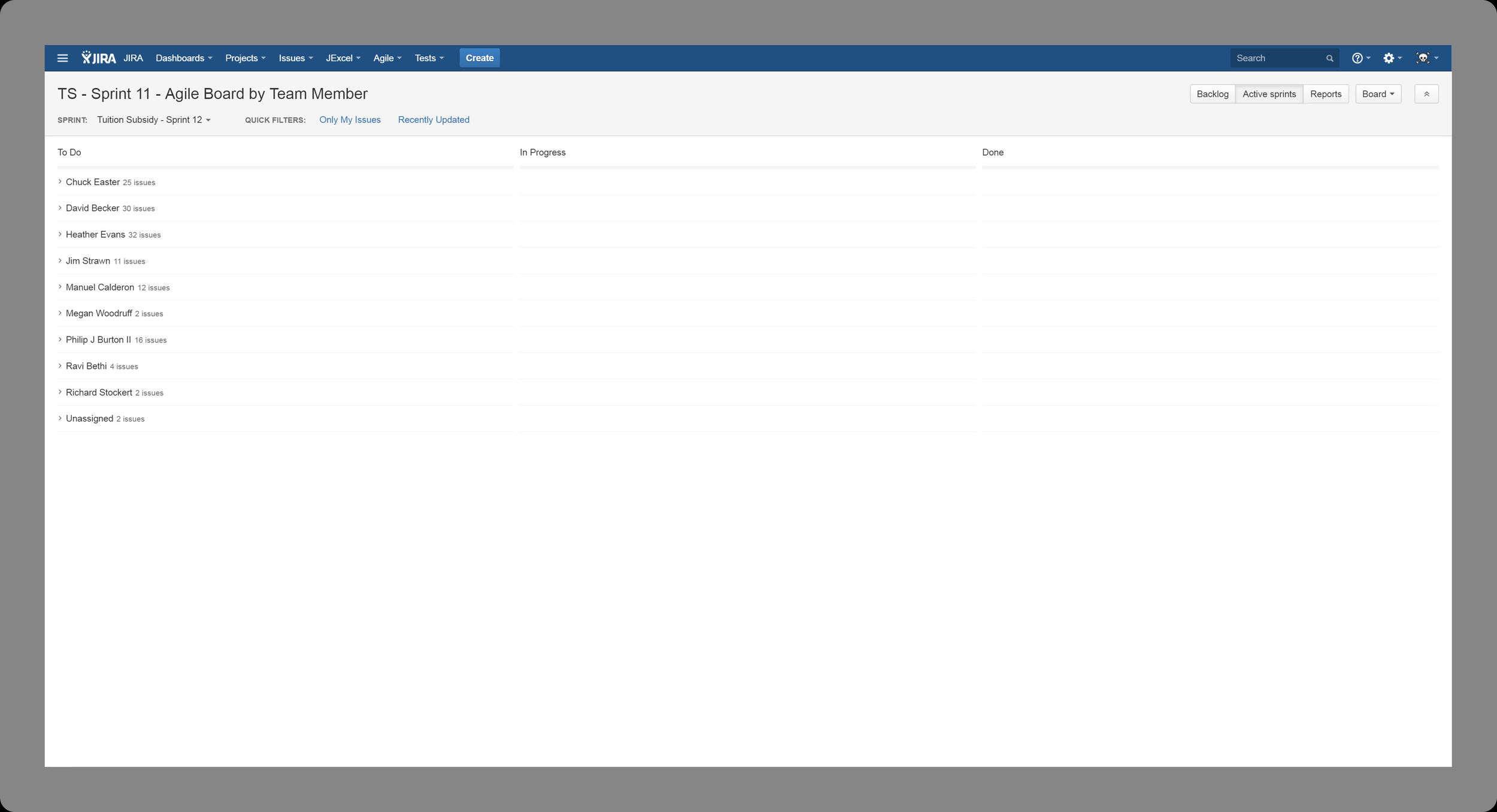This screenshot has width=1497, height=812.
Task: Switch to the Backlog view
Action: pyautogui.click(x=1212, y=94)
